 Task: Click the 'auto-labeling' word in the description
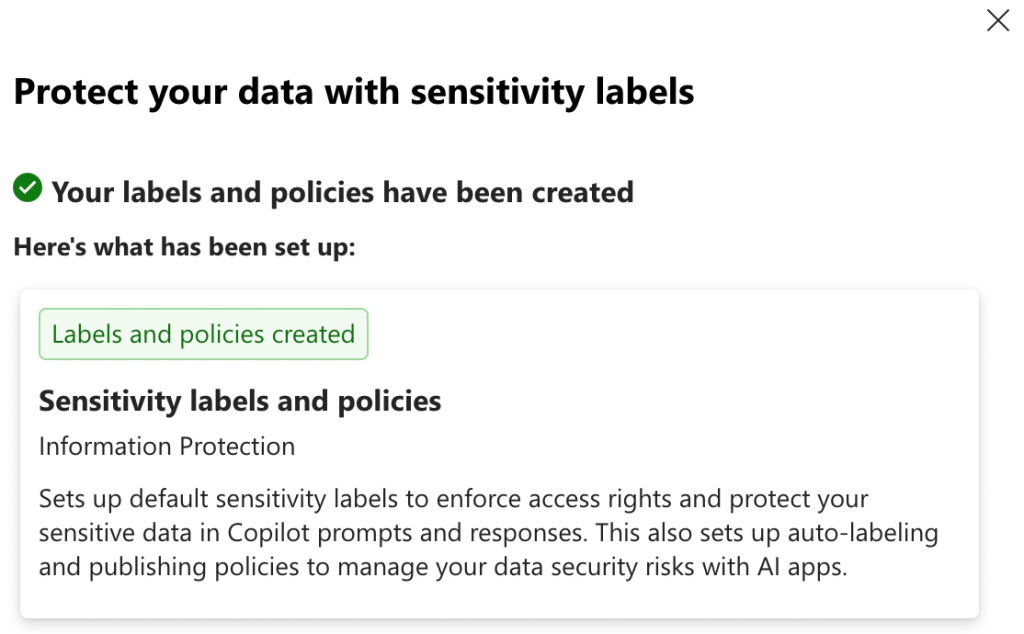tap(874, 533)
